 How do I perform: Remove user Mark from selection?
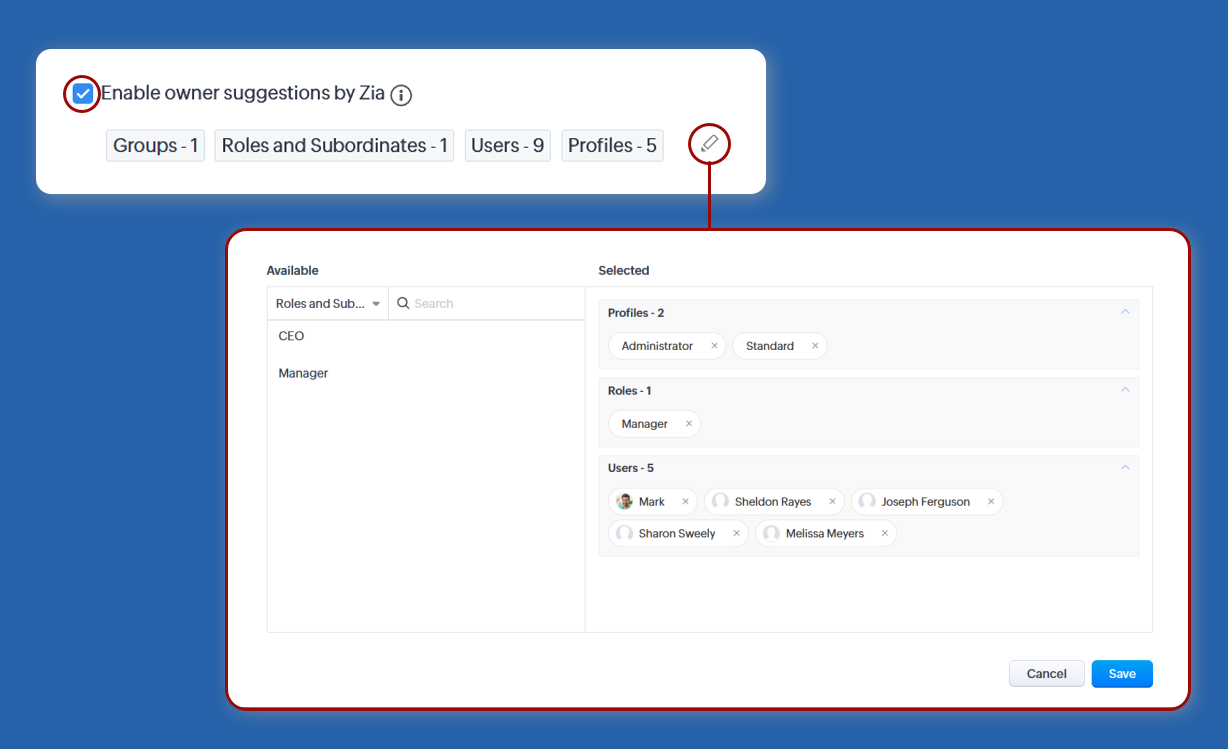pyautogui.click(x=685, y=502)
